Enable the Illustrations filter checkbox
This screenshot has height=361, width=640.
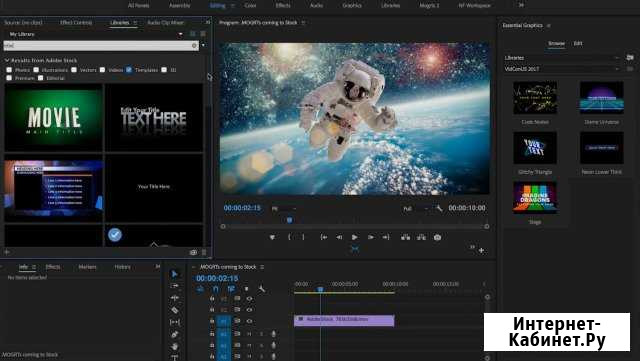[36, 70]
